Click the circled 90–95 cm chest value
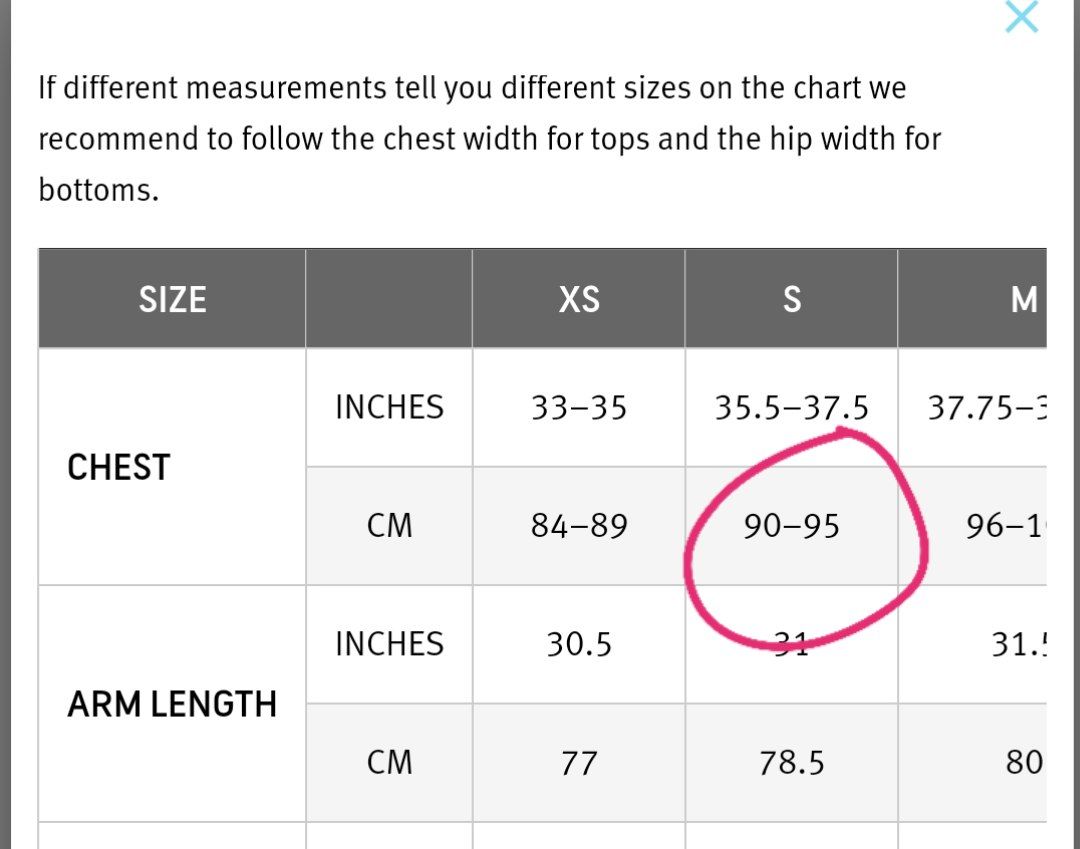The height and width of the screenshot is (849, 1080). [x=791, y=526]
